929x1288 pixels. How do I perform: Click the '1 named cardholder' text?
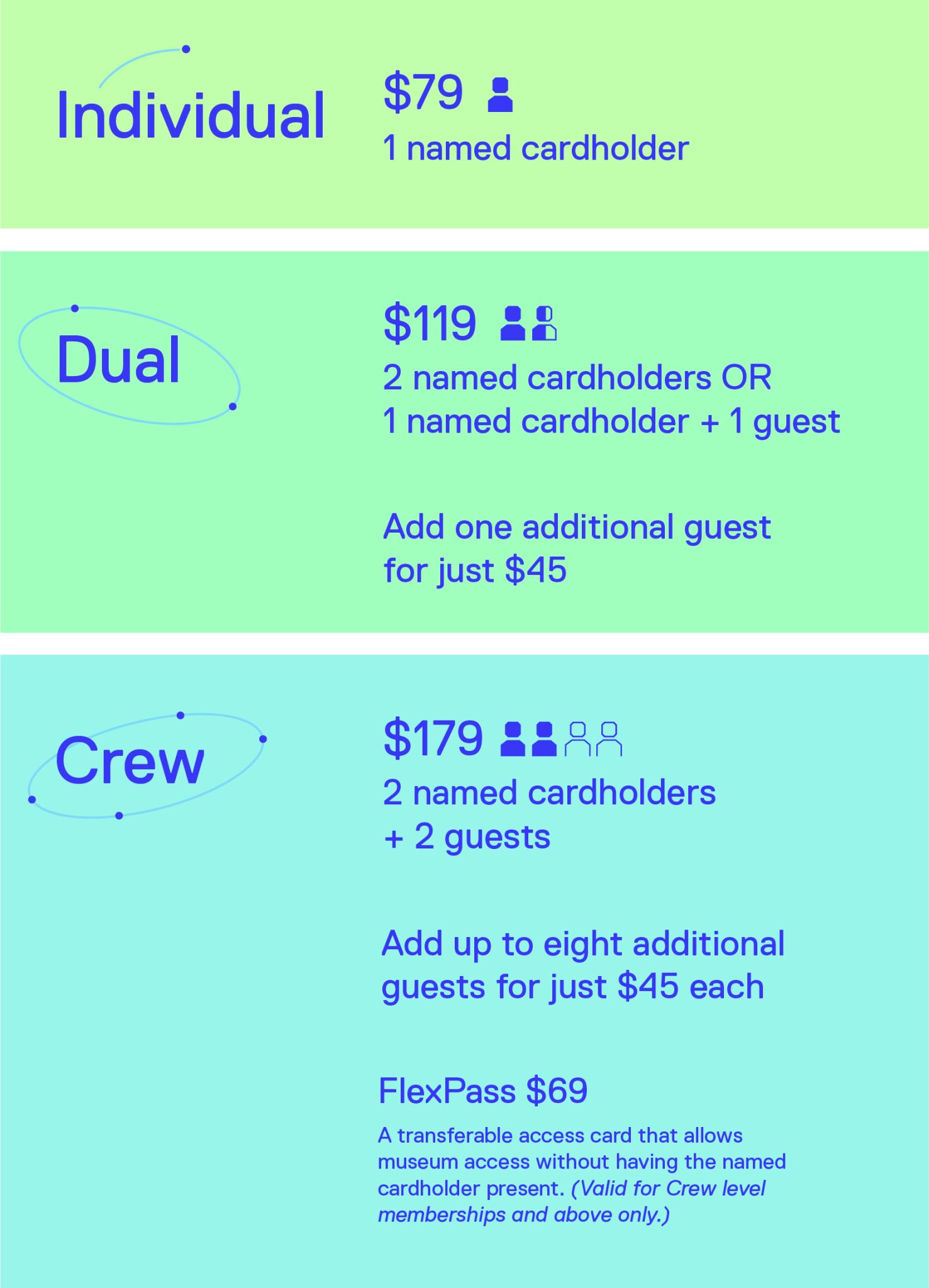536,149
